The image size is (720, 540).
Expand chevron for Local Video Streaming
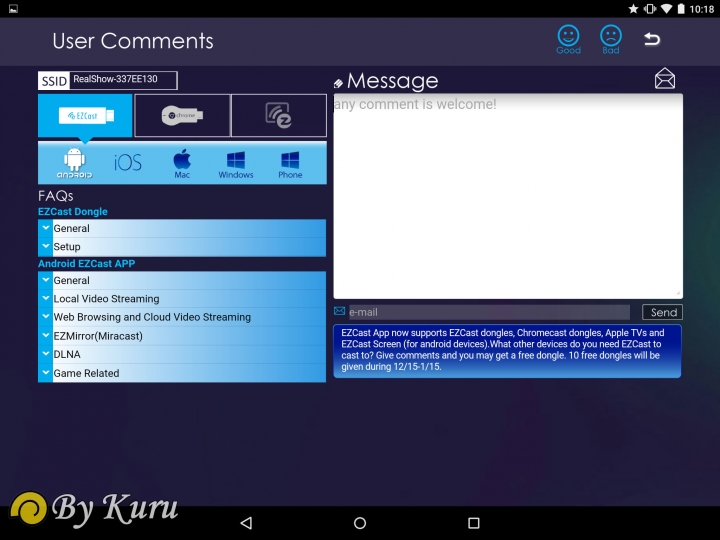45,298
